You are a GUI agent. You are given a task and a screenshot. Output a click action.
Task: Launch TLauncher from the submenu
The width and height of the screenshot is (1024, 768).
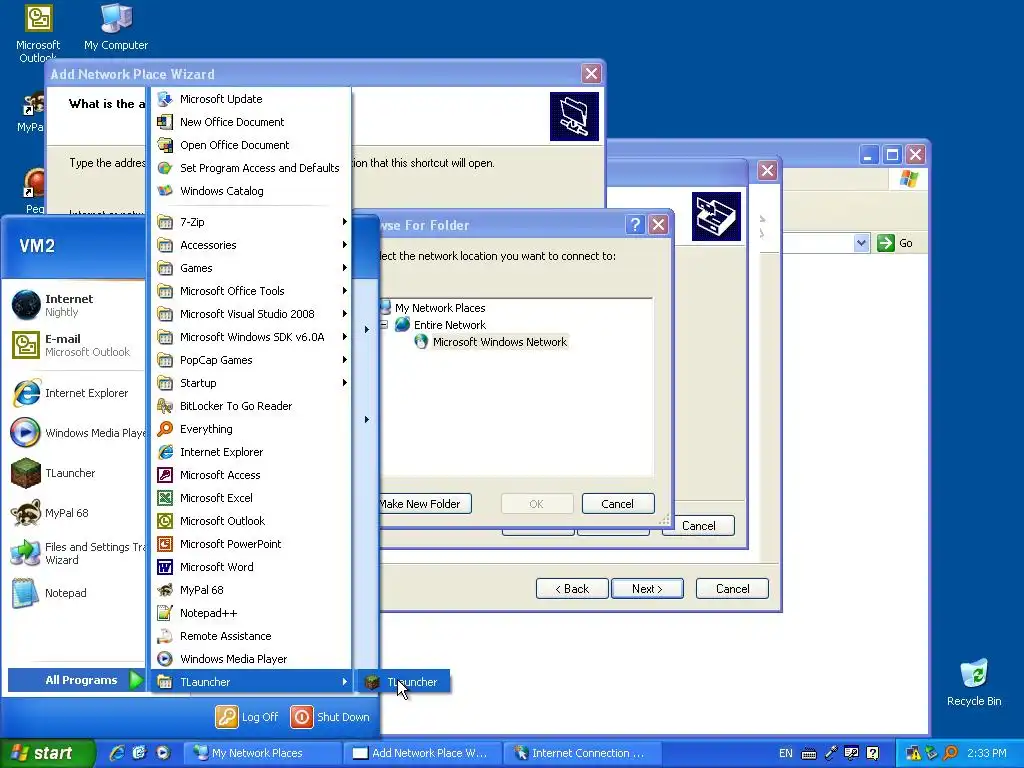click(403, 682)
